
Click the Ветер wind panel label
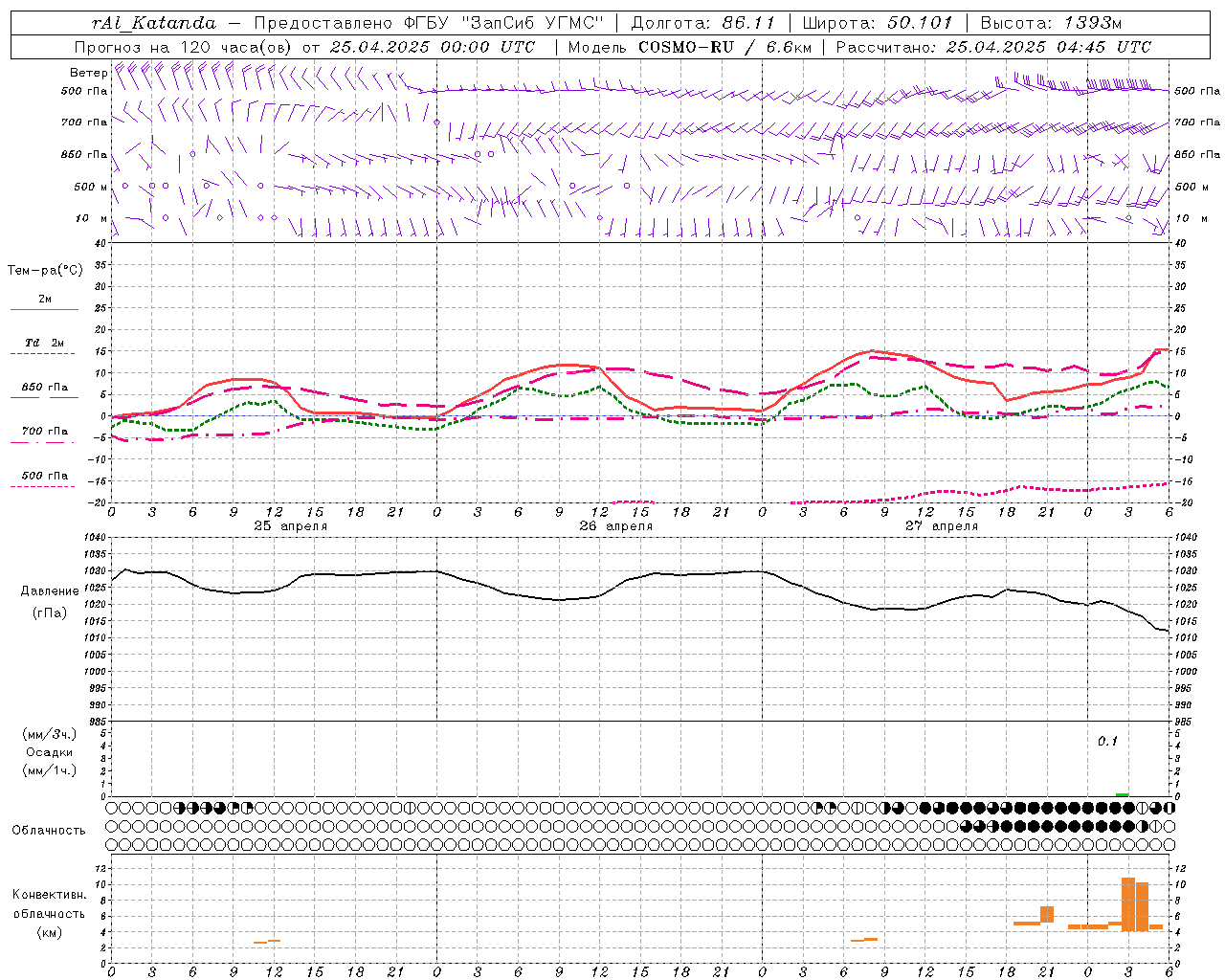tap(89, 73)
